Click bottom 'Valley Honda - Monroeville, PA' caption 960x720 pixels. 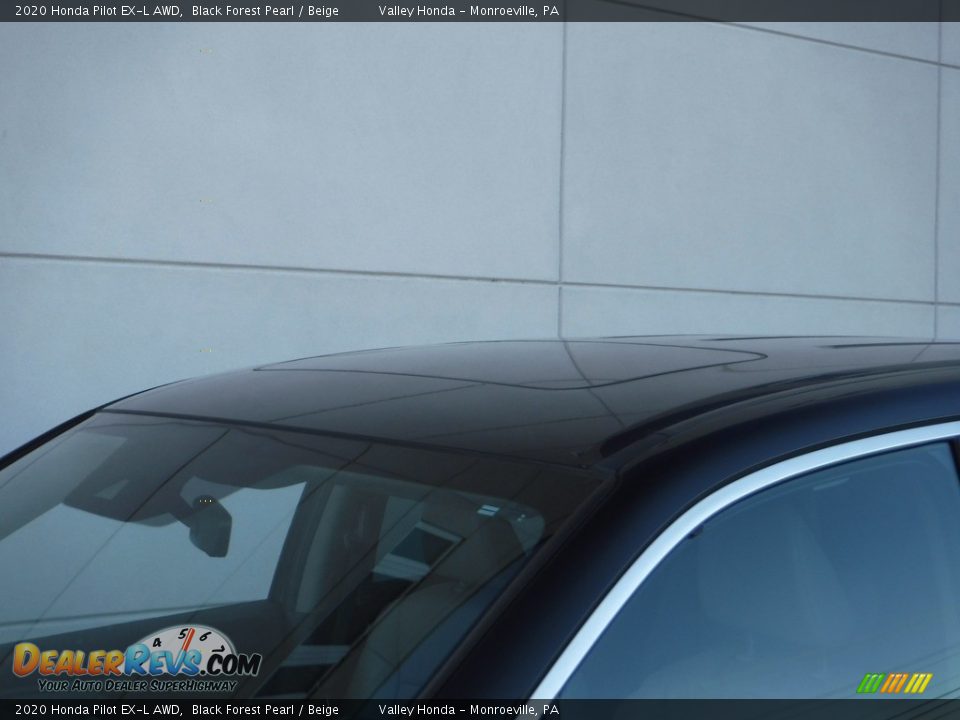(x=468, y=710)
